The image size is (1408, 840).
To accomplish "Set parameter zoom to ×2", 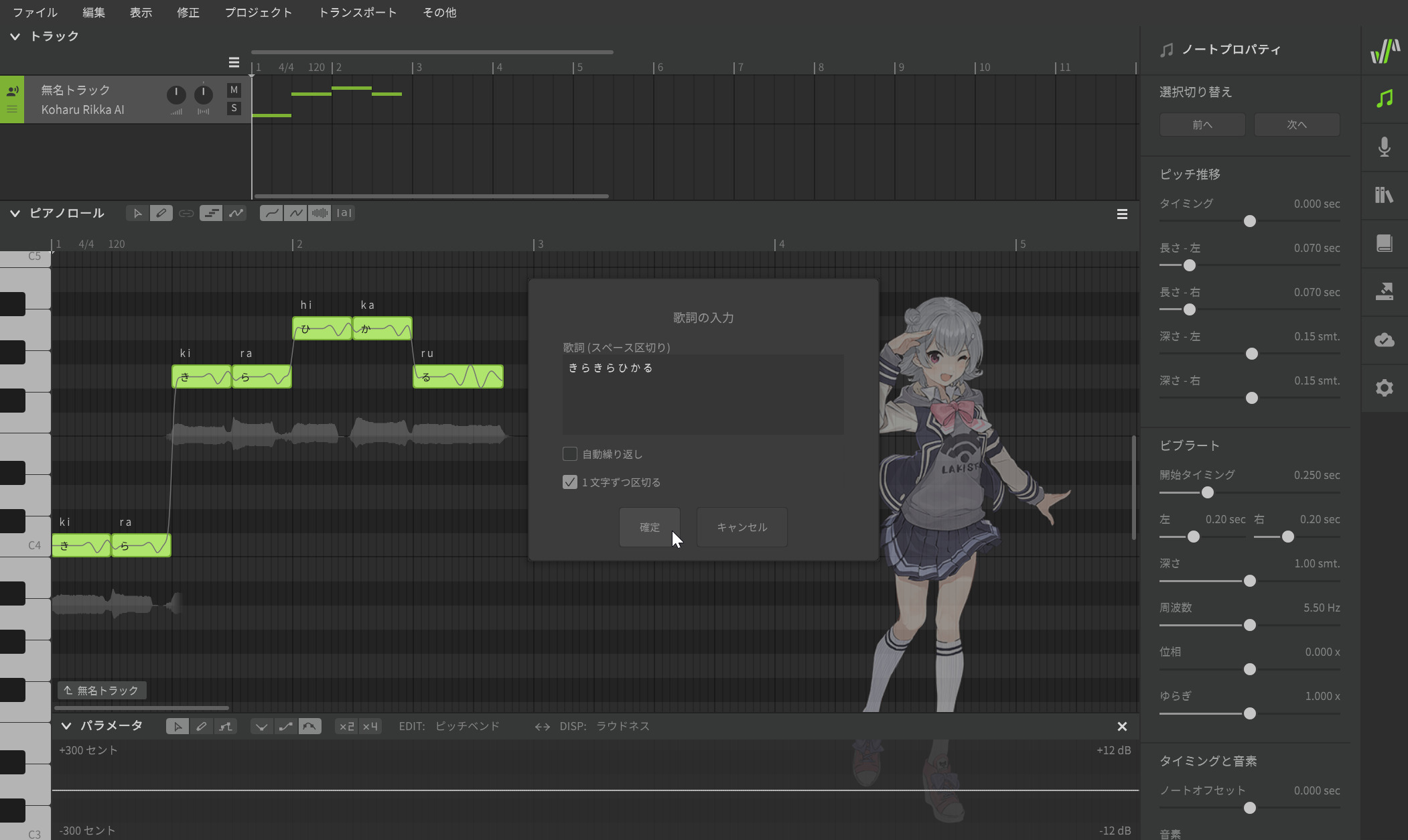I will 346,727.
